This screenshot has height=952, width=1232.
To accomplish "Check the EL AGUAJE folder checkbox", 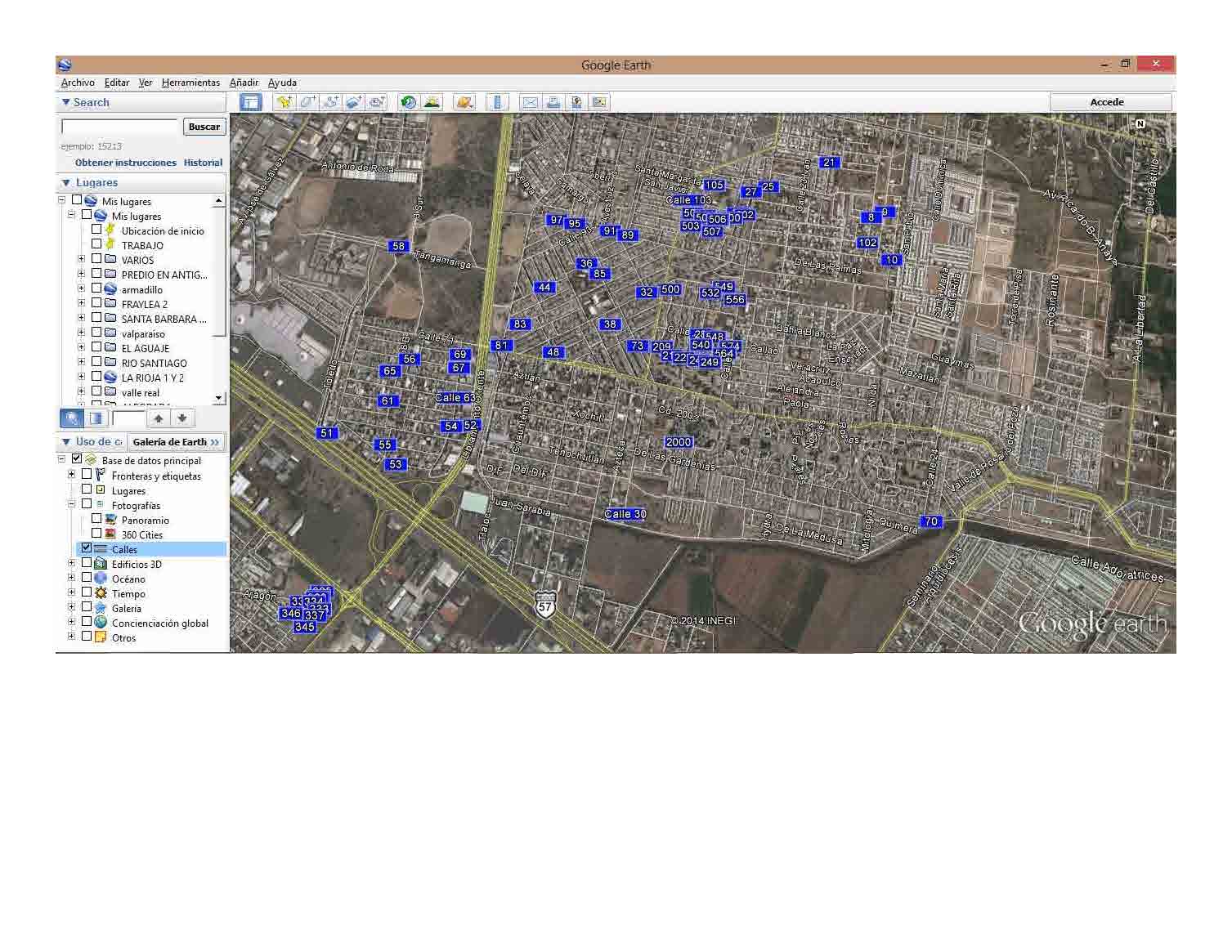I will [96, 347].
